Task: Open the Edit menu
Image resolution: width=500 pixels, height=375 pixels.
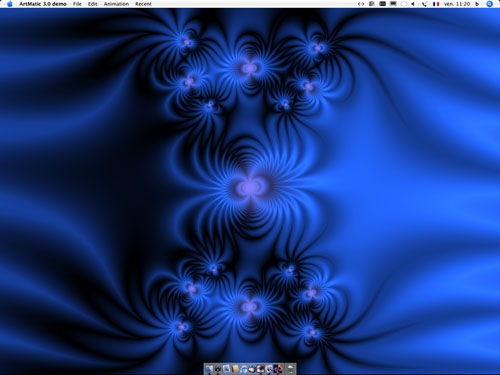Action: 92,4
